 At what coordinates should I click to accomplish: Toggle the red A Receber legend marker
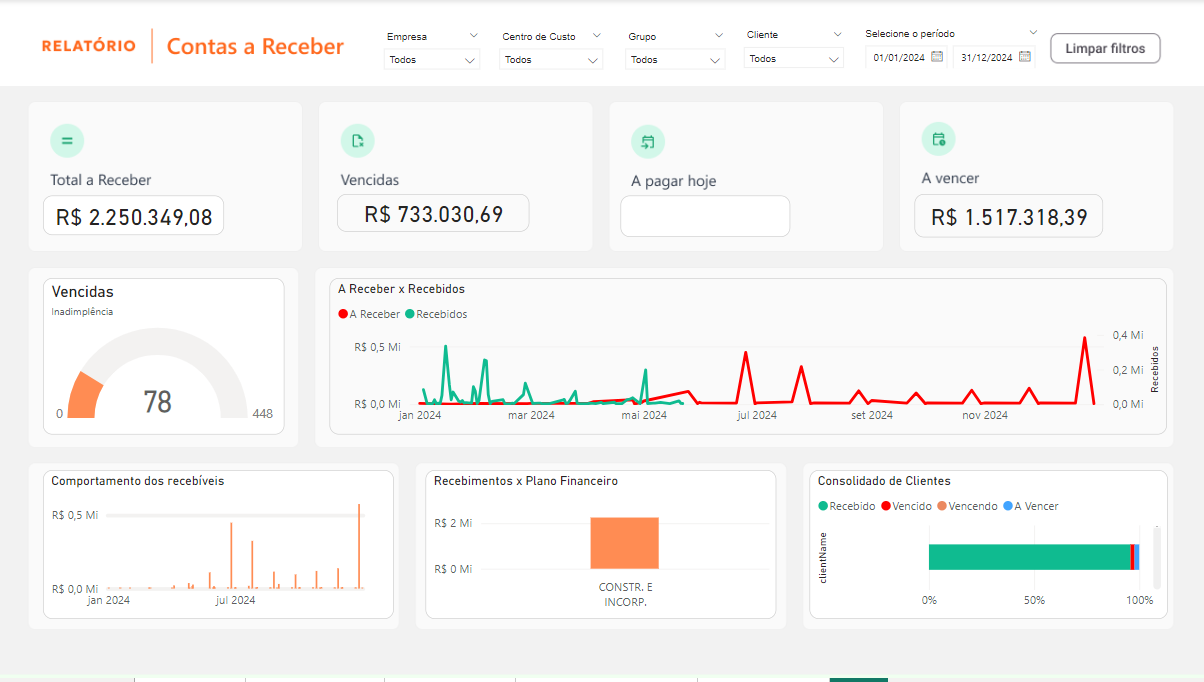click(x=343, y=314)
